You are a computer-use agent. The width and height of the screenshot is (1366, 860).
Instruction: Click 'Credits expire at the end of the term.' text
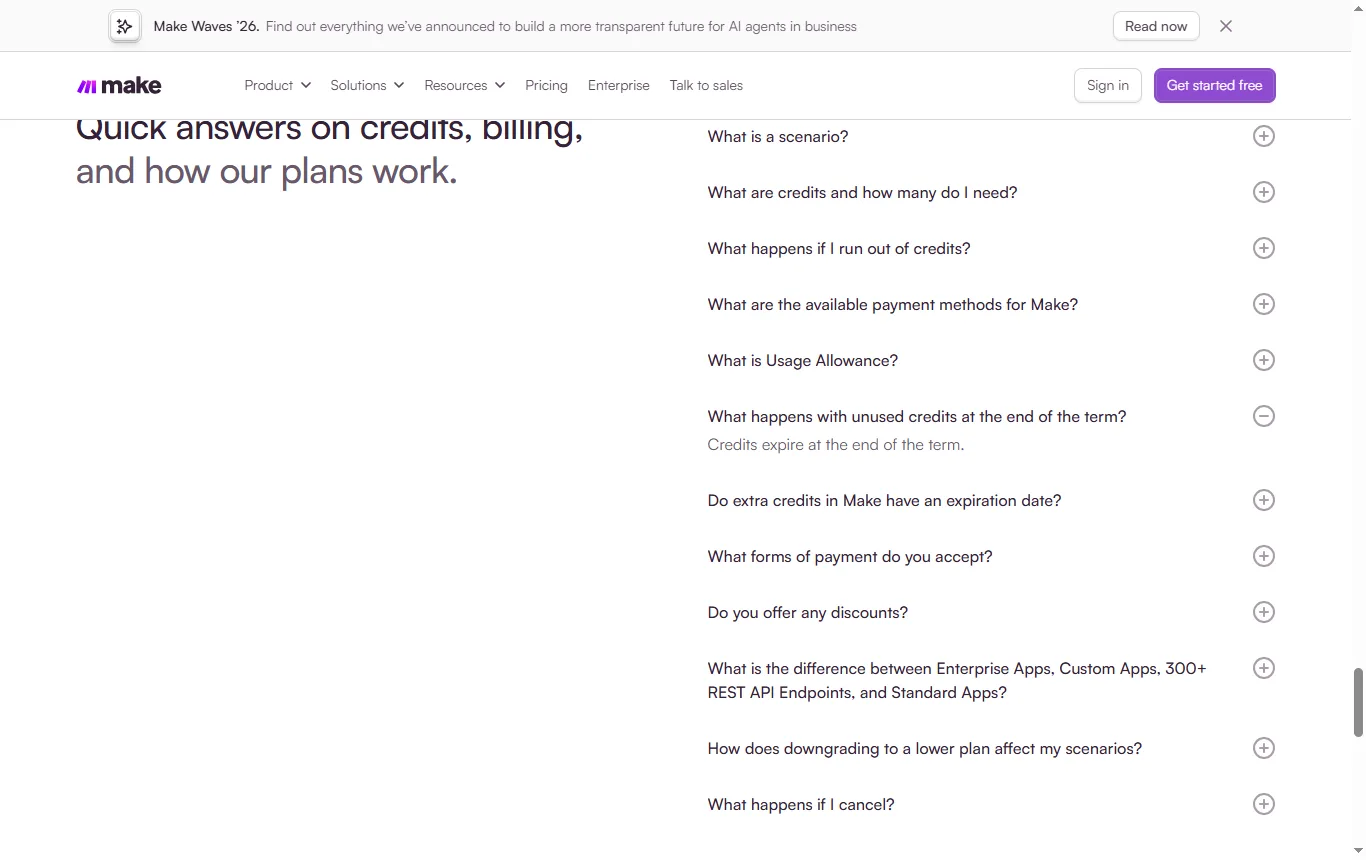836,445
